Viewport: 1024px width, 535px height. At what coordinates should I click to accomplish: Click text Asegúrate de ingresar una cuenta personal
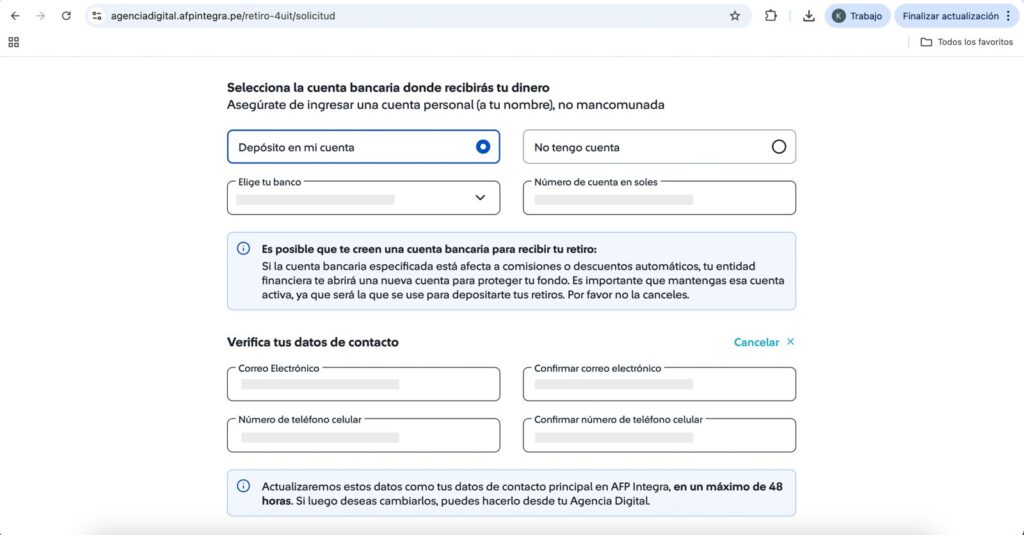tap(445, 105)
